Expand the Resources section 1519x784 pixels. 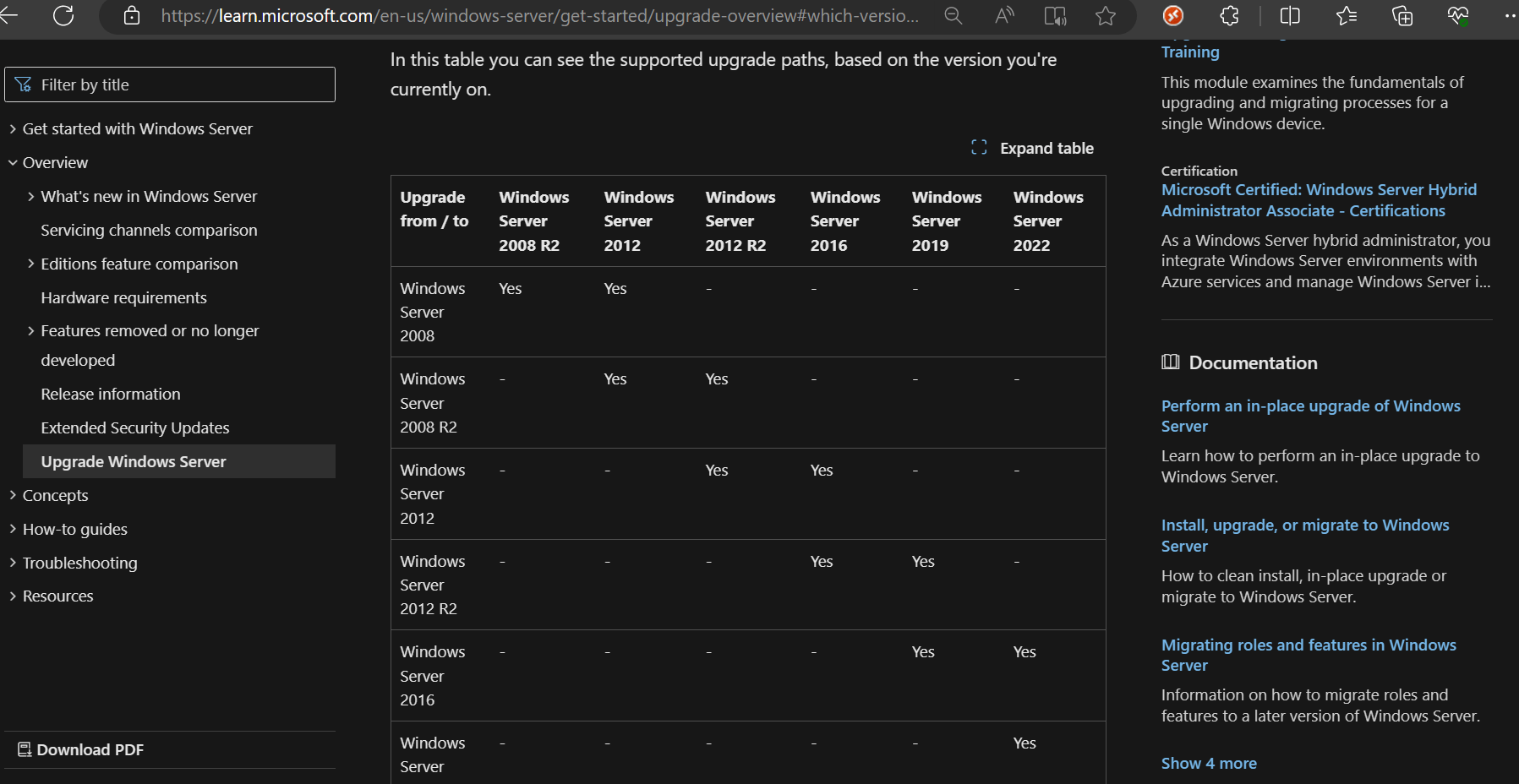(x=13, y=596)
